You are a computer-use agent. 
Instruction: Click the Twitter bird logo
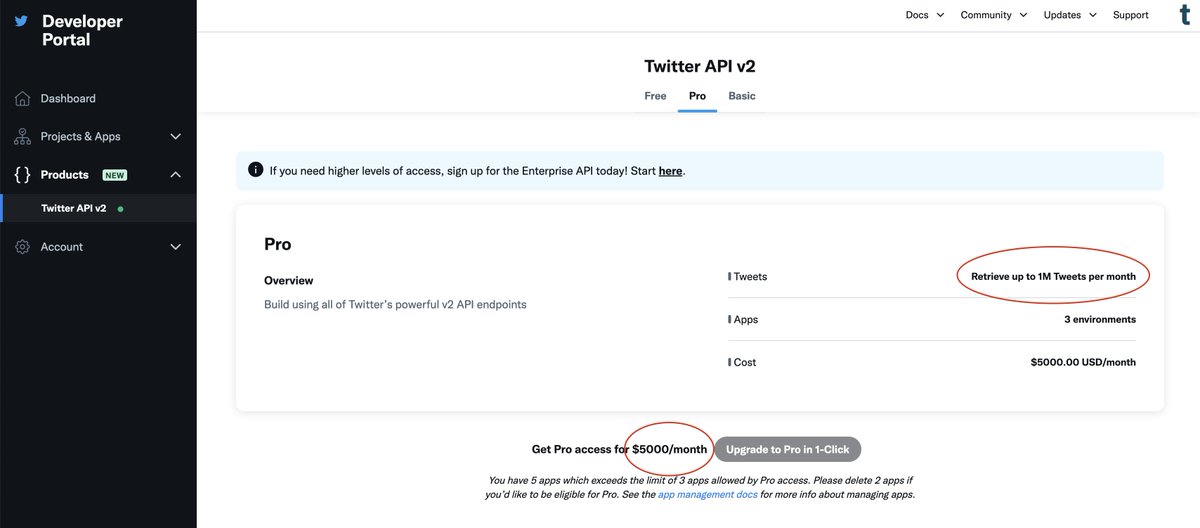21,20
